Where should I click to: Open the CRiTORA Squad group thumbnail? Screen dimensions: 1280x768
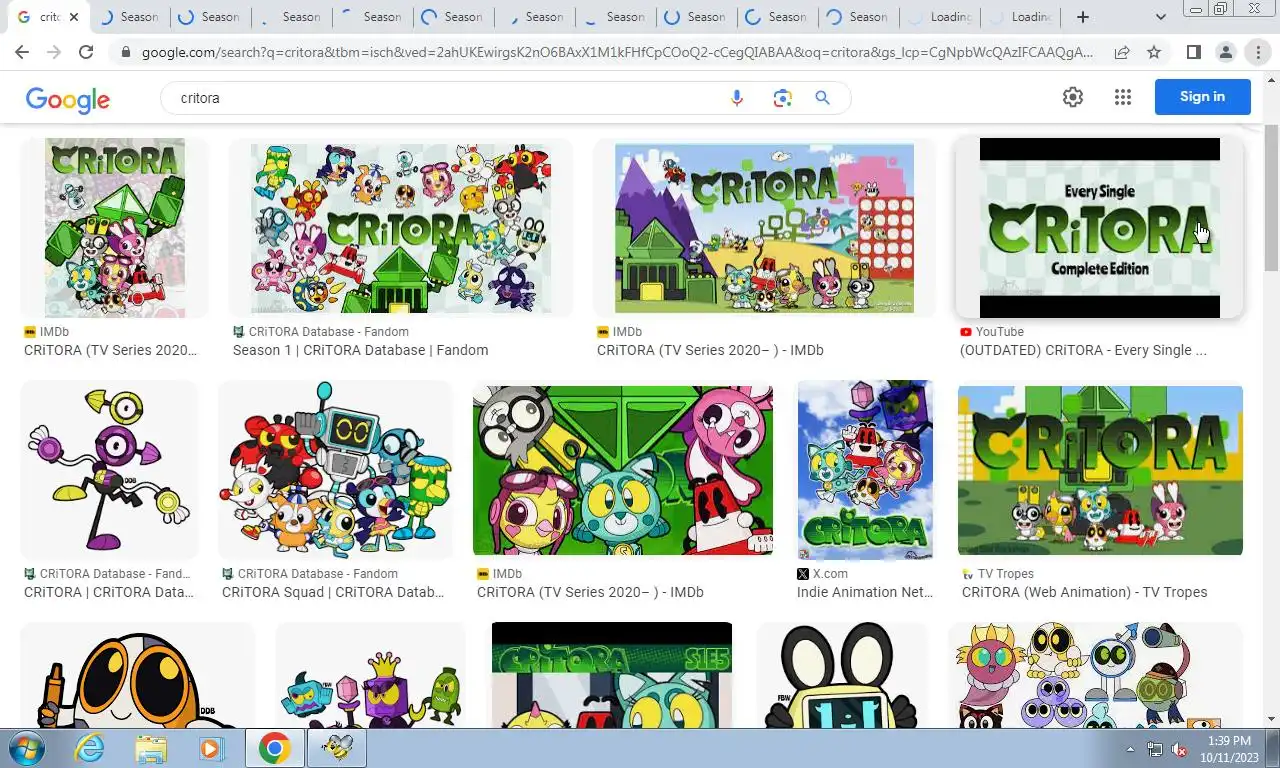335,470
